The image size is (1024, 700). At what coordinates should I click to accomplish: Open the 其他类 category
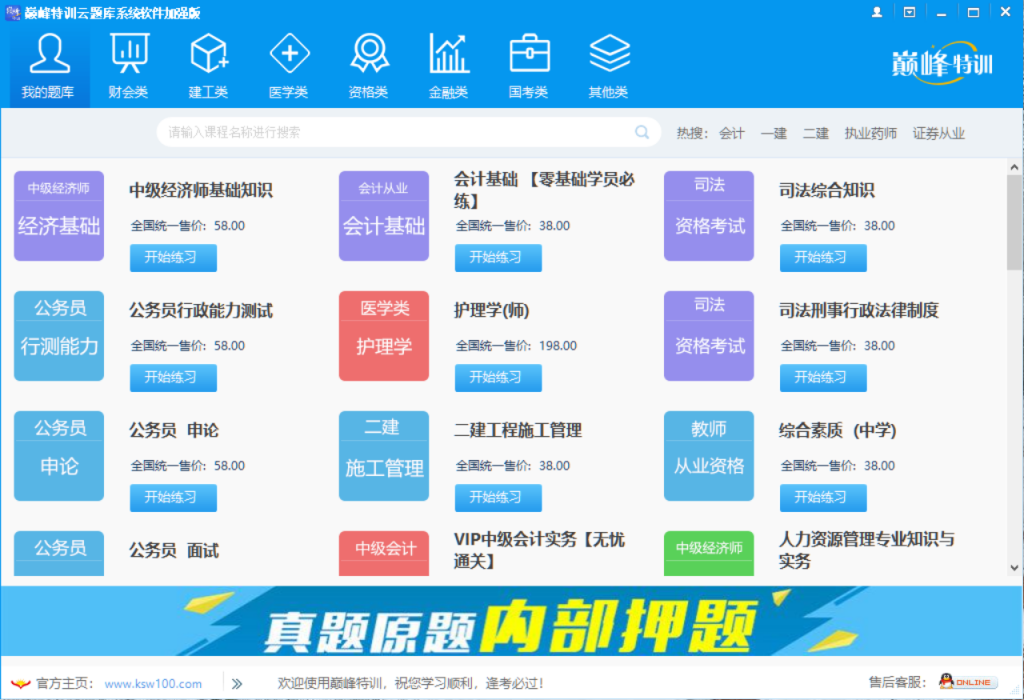click(609, 67)
